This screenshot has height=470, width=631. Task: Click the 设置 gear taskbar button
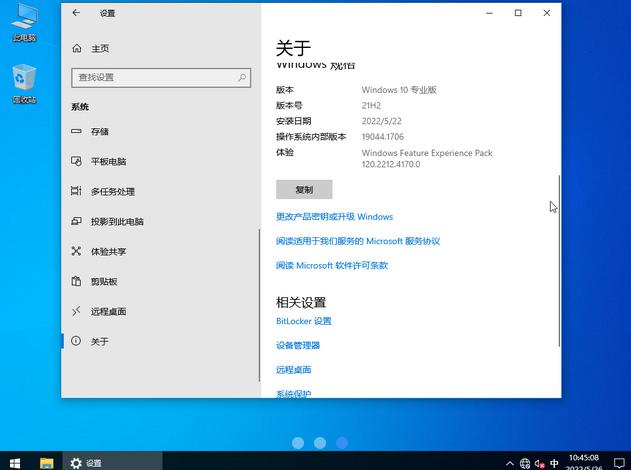[x=112, y=463]
